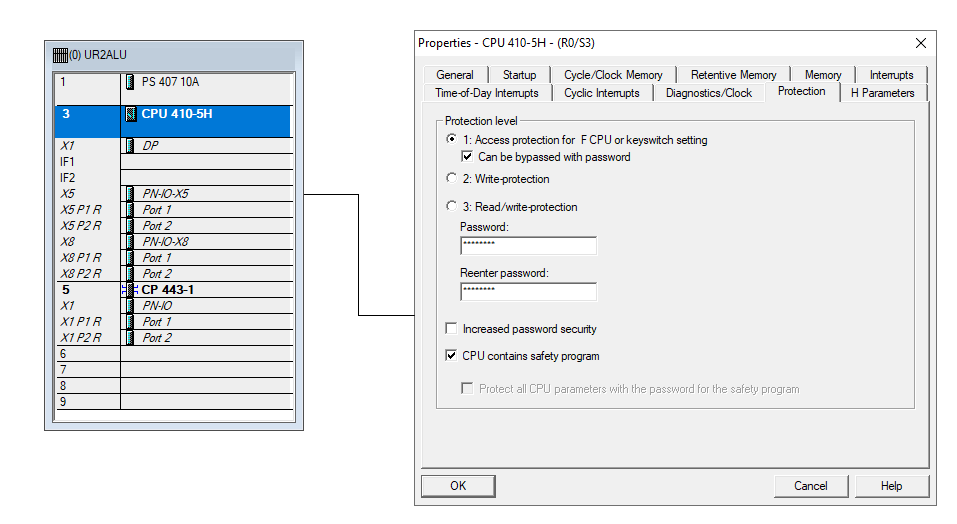Image resolution: width=957 pixels, height=524 pixels.
Task: Open the General tab
Action: (x=455, y=74)
